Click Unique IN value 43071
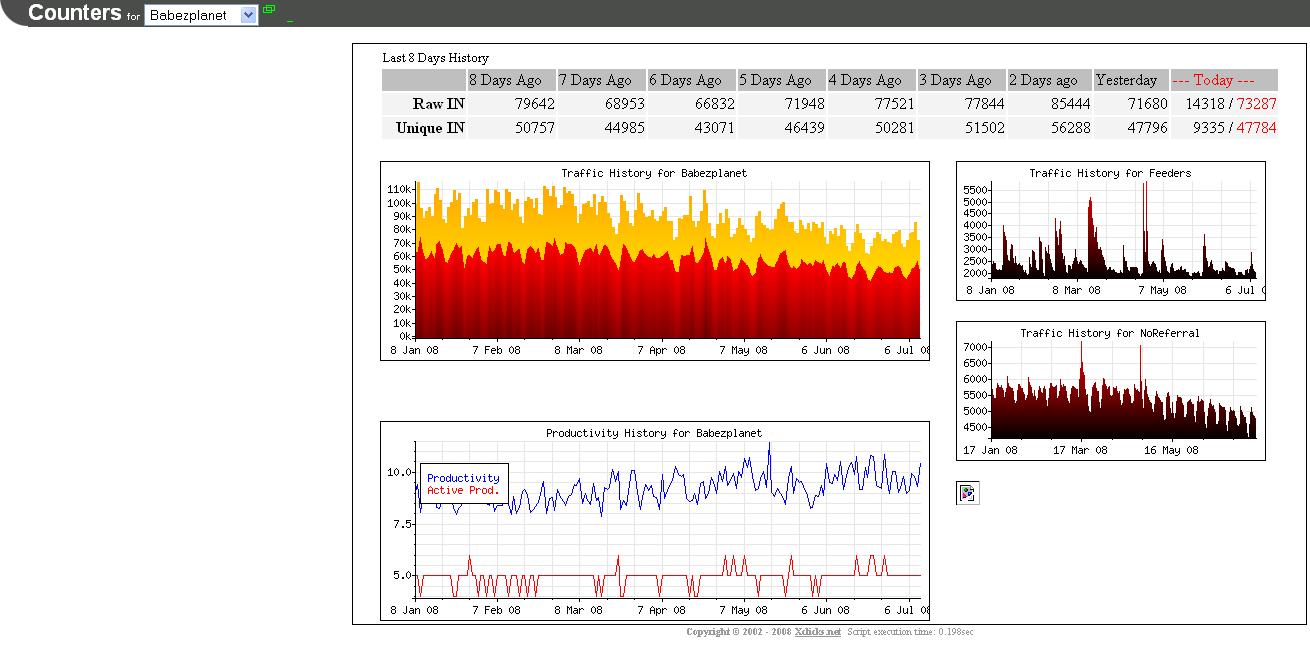The image size is (1310, 646). click(x=715, y=128)
